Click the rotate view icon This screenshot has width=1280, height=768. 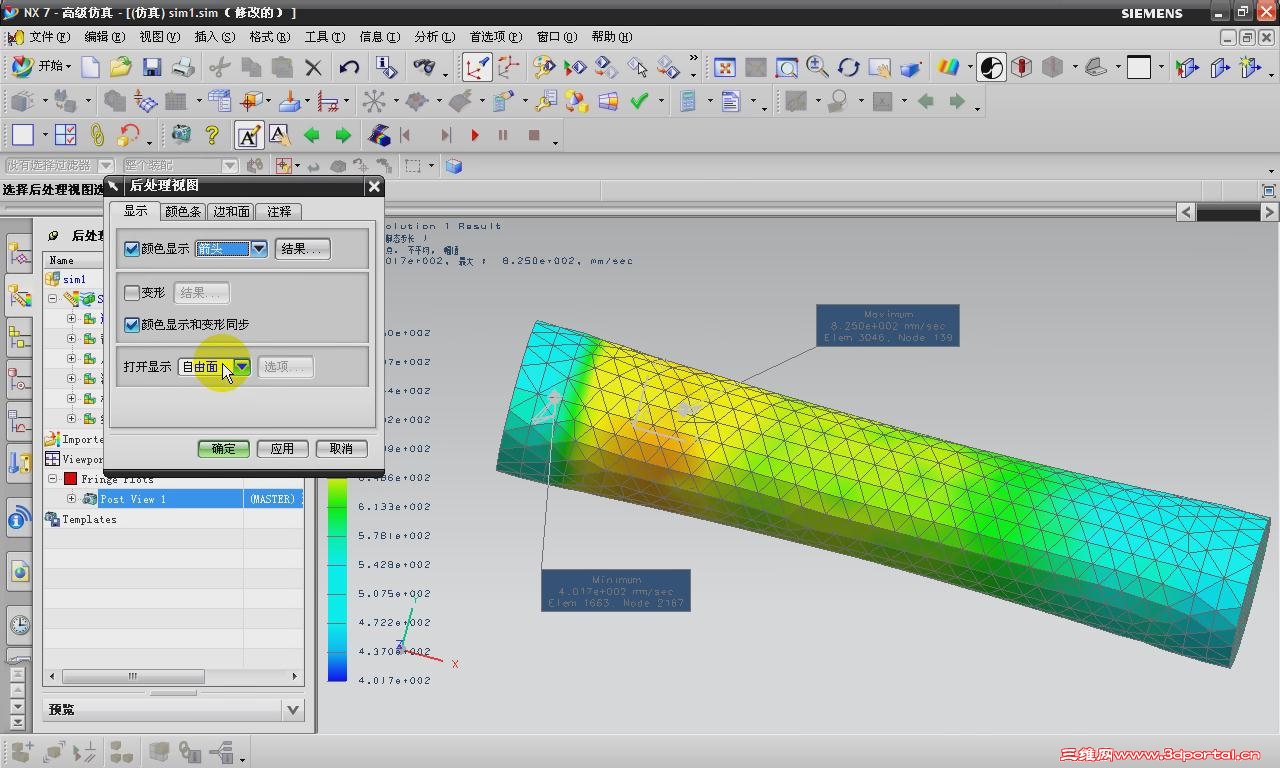[x=849, y=67]
